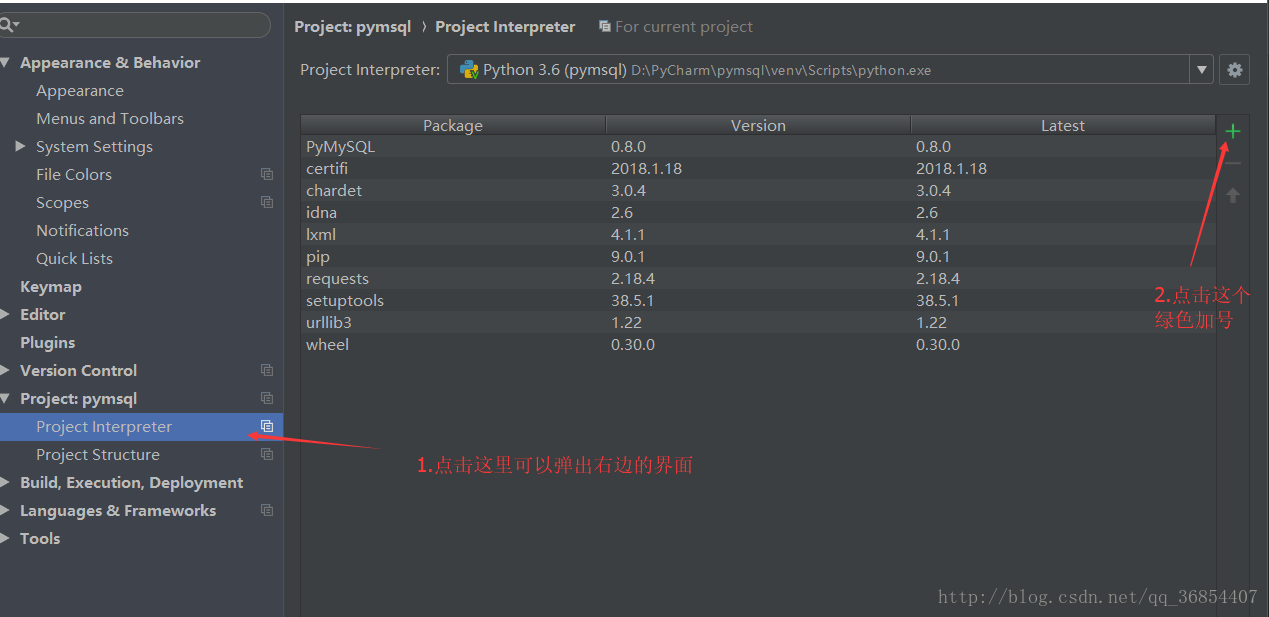Open Menus and Toolbars settings
Screen dimensions: 1269x617
(110, 118)
